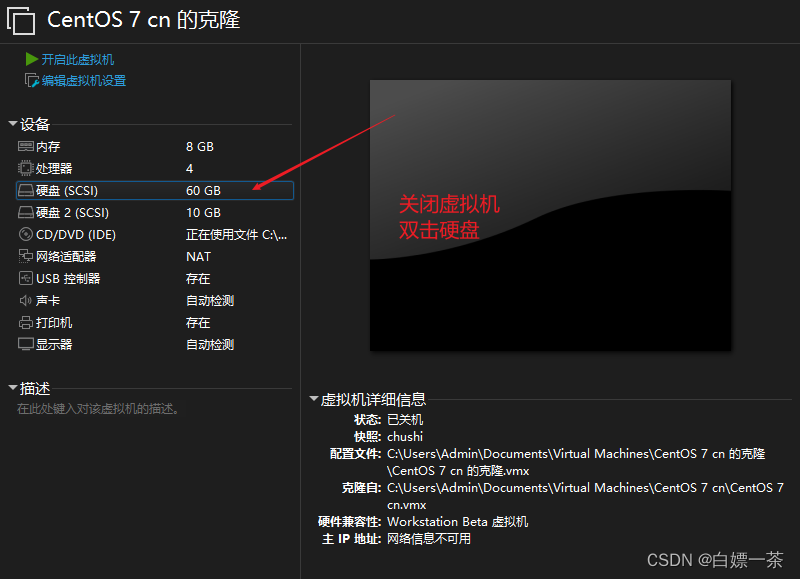
Task: Click the 配置文件 .vmx path
Action: coord(576,462)
